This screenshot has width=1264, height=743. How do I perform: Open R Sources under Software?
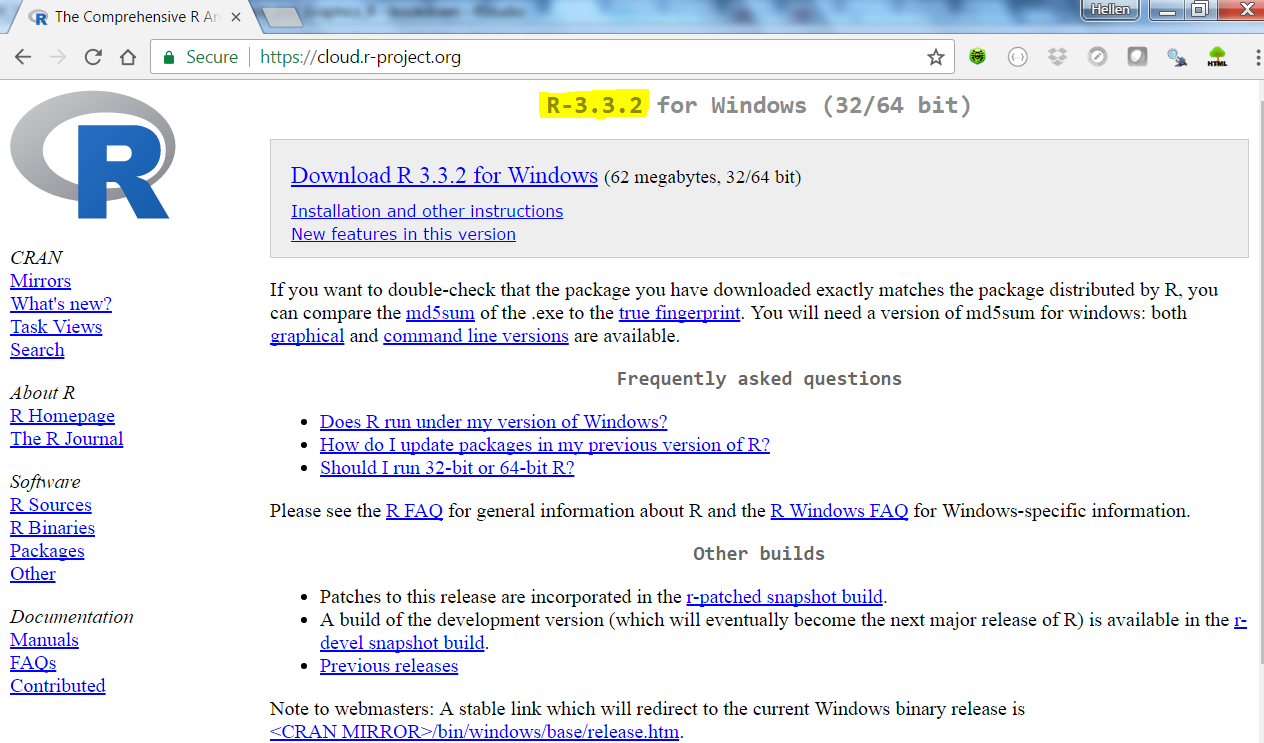click(51, 505)
